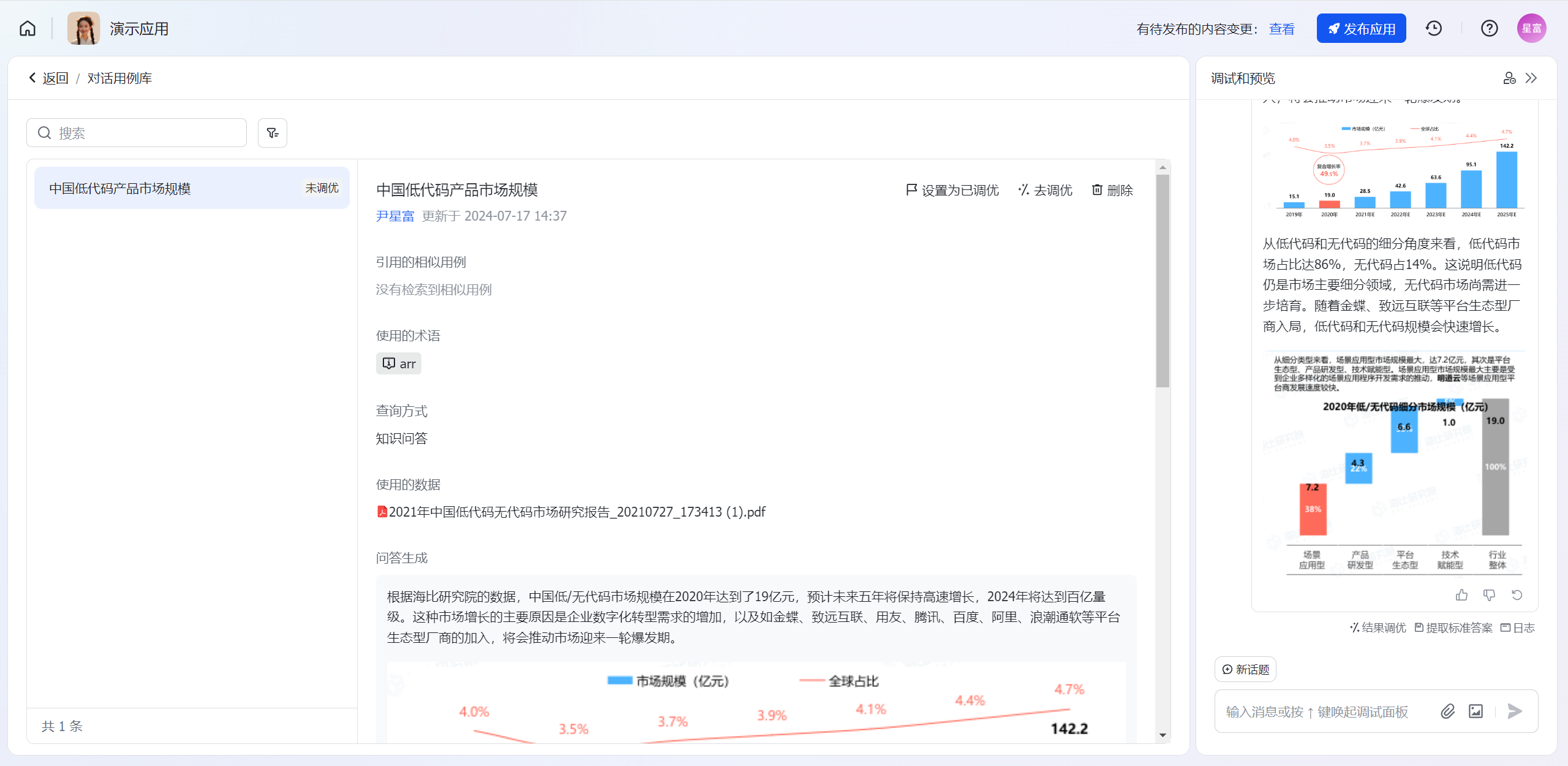This screenshot has width=1568, height=766.
Task: Click 提取标准答案 button
Action: 1453,628
